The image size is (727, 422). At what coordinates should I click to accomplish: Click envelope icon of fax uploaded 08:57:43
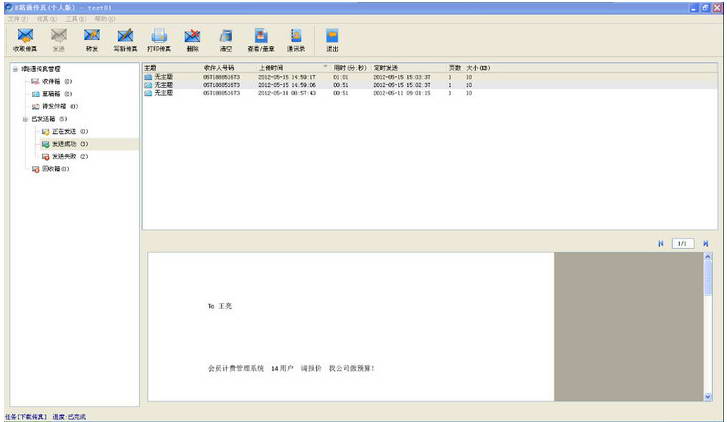point(148,93)
